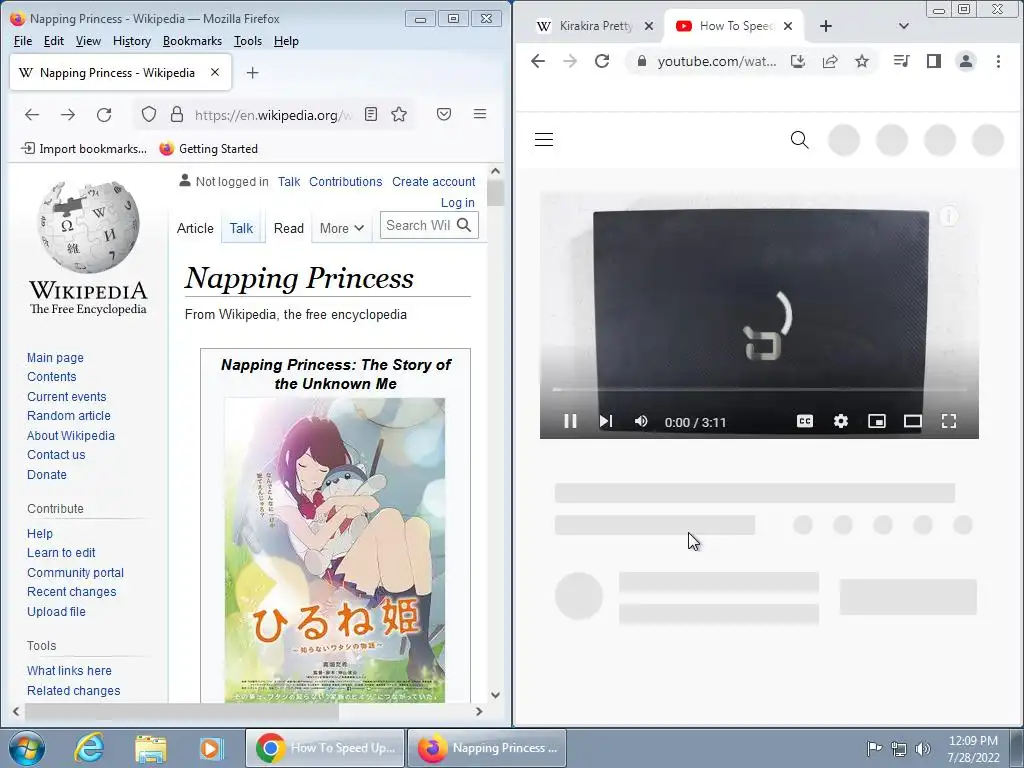Show YouTube video info card icon
The height and width of the screenshot is (768, 1024).
pos(948,216)
